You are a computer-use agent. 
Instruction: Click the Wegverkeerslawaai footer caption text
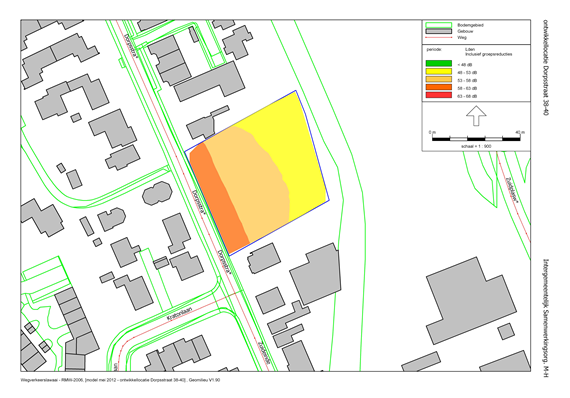pyautogui.click(x=120, y=380)
